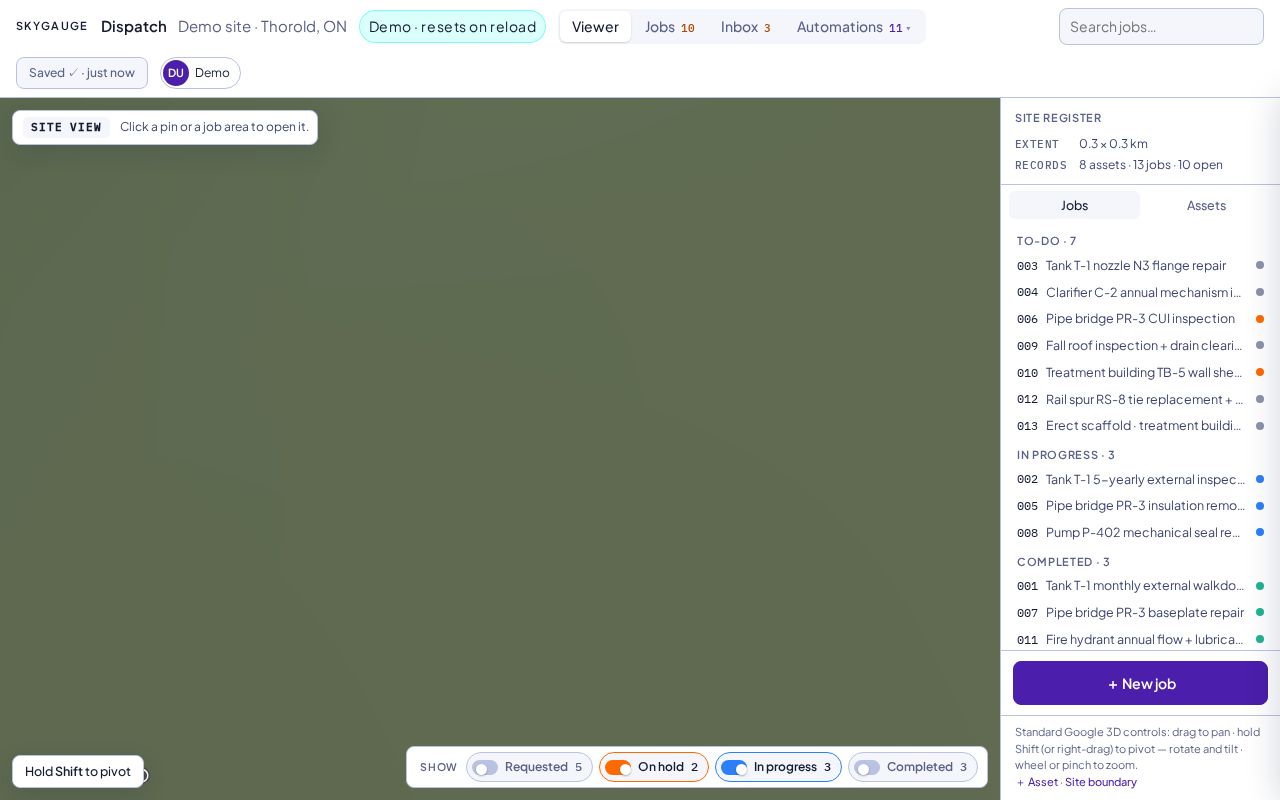Select job 005 Pipe bridge PR-3 insulation removal
Screen dimensions: 1280x800
pos(1140,506)
